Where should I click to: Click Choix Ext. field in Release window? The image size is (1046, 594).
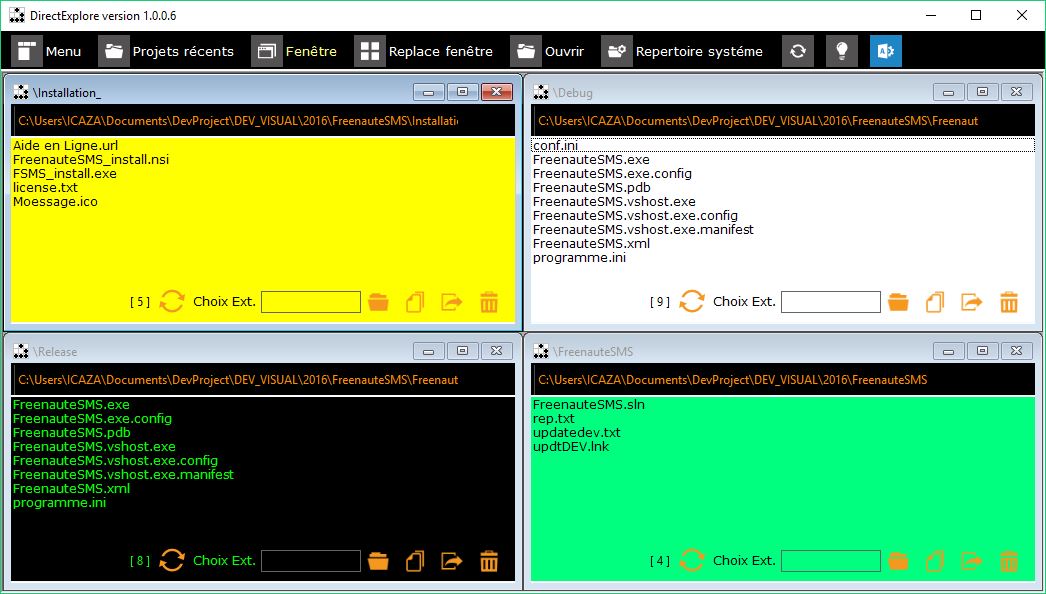point(311,561)
